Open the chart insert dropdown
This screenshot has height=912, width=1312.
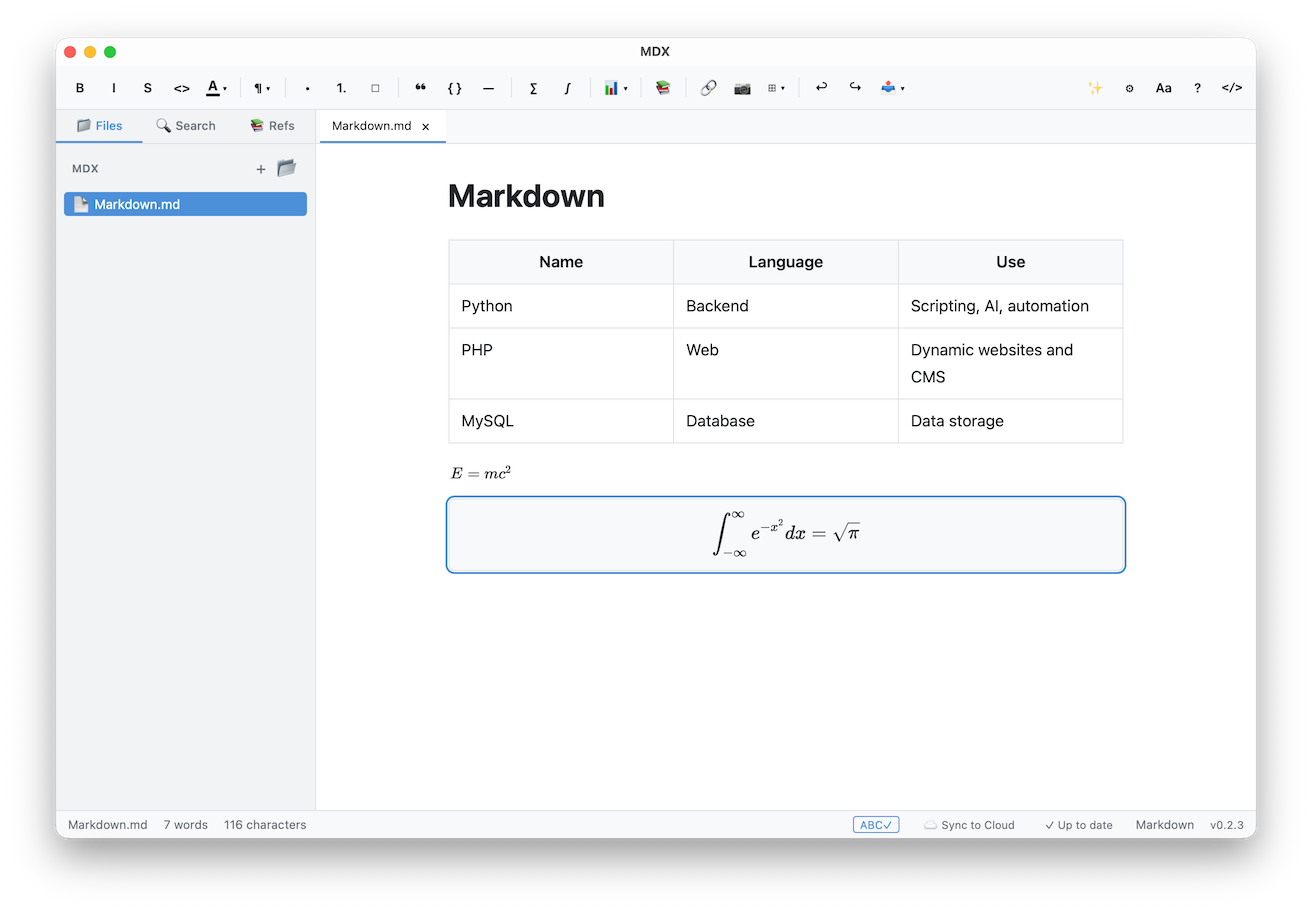coord(616,88)
